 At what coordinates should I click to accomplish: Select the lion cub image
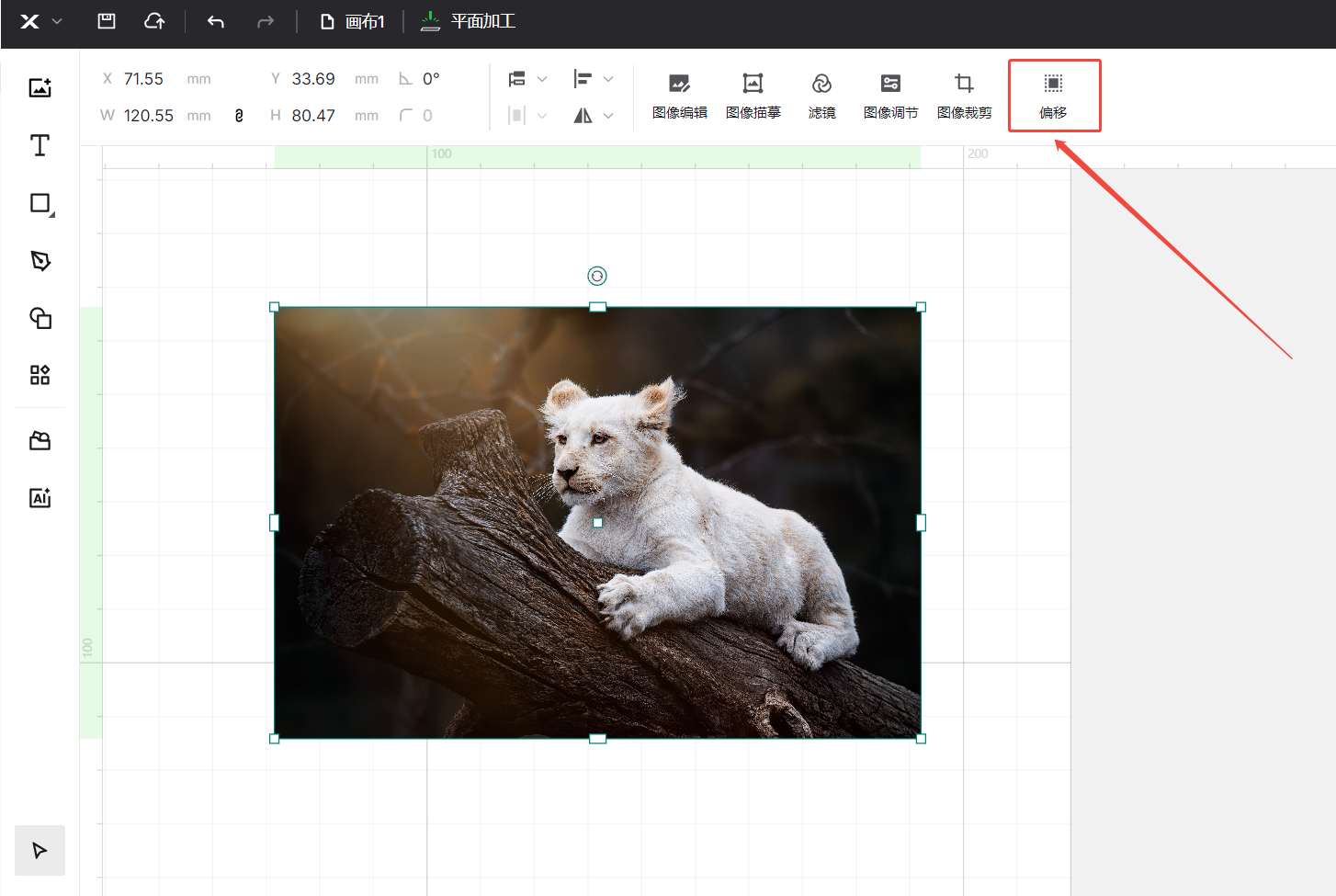(x=597, y=522)
